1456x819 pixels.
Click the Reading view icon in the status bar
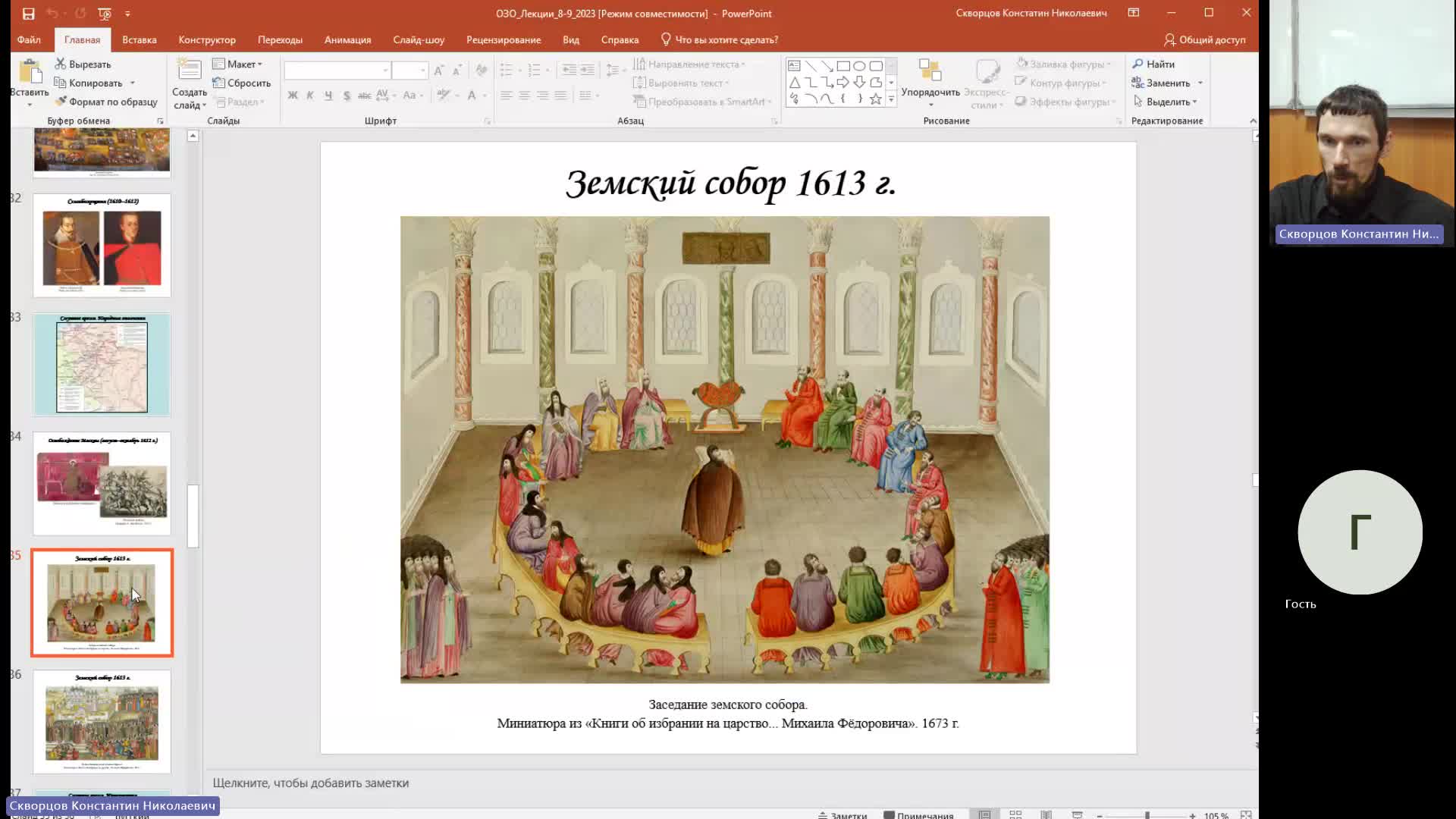[1046, 814]
